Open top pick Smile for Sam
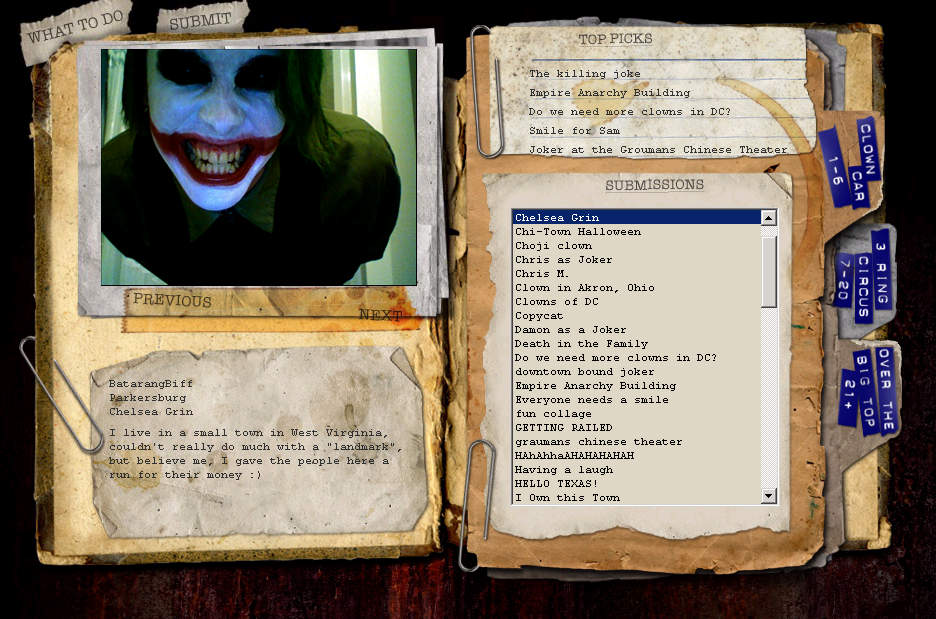Image resolution: width=936 pixels, height=619 pixels. 574,130
